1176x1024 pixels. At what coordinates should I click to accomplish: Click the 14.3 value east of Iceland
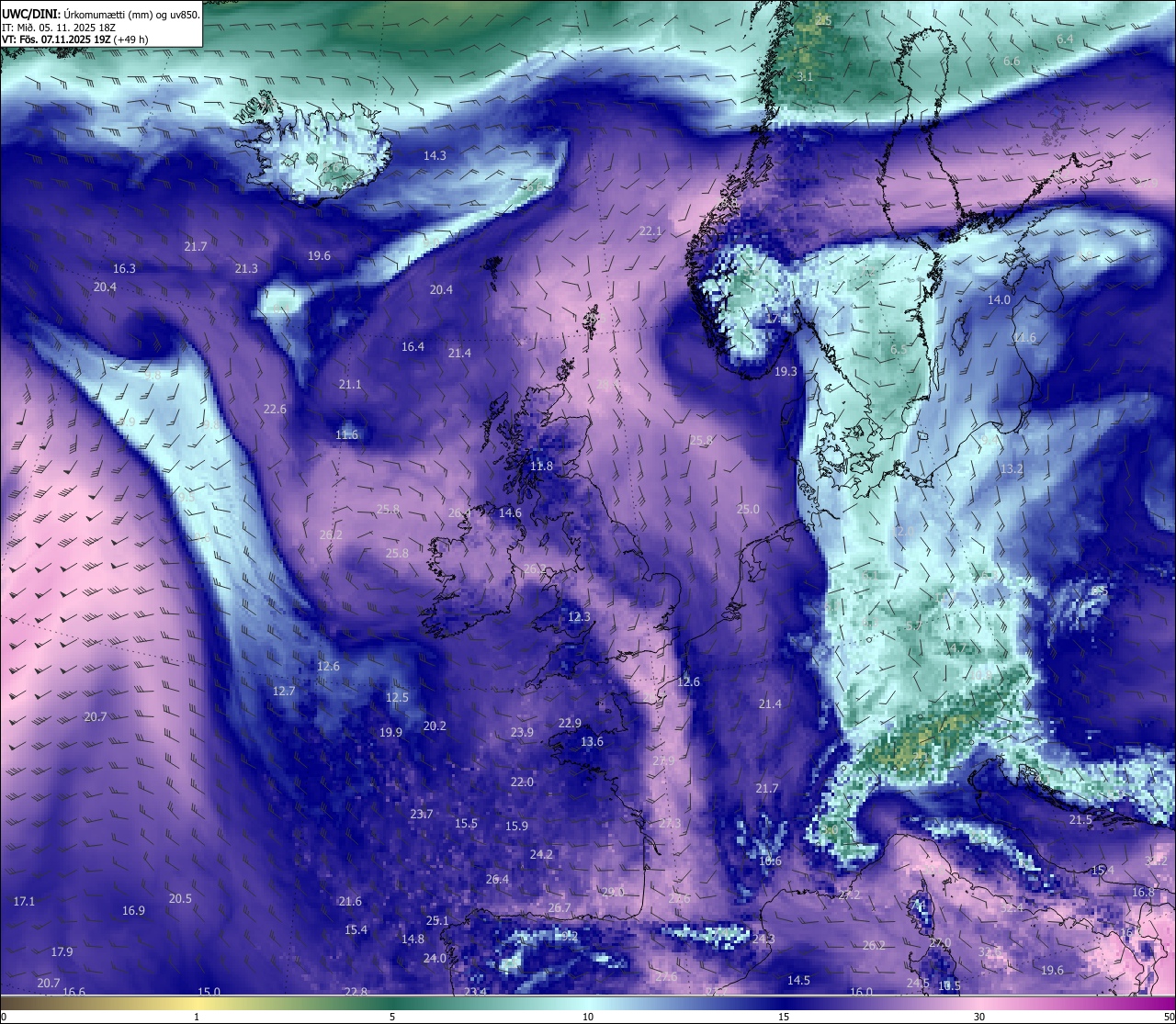435,156
